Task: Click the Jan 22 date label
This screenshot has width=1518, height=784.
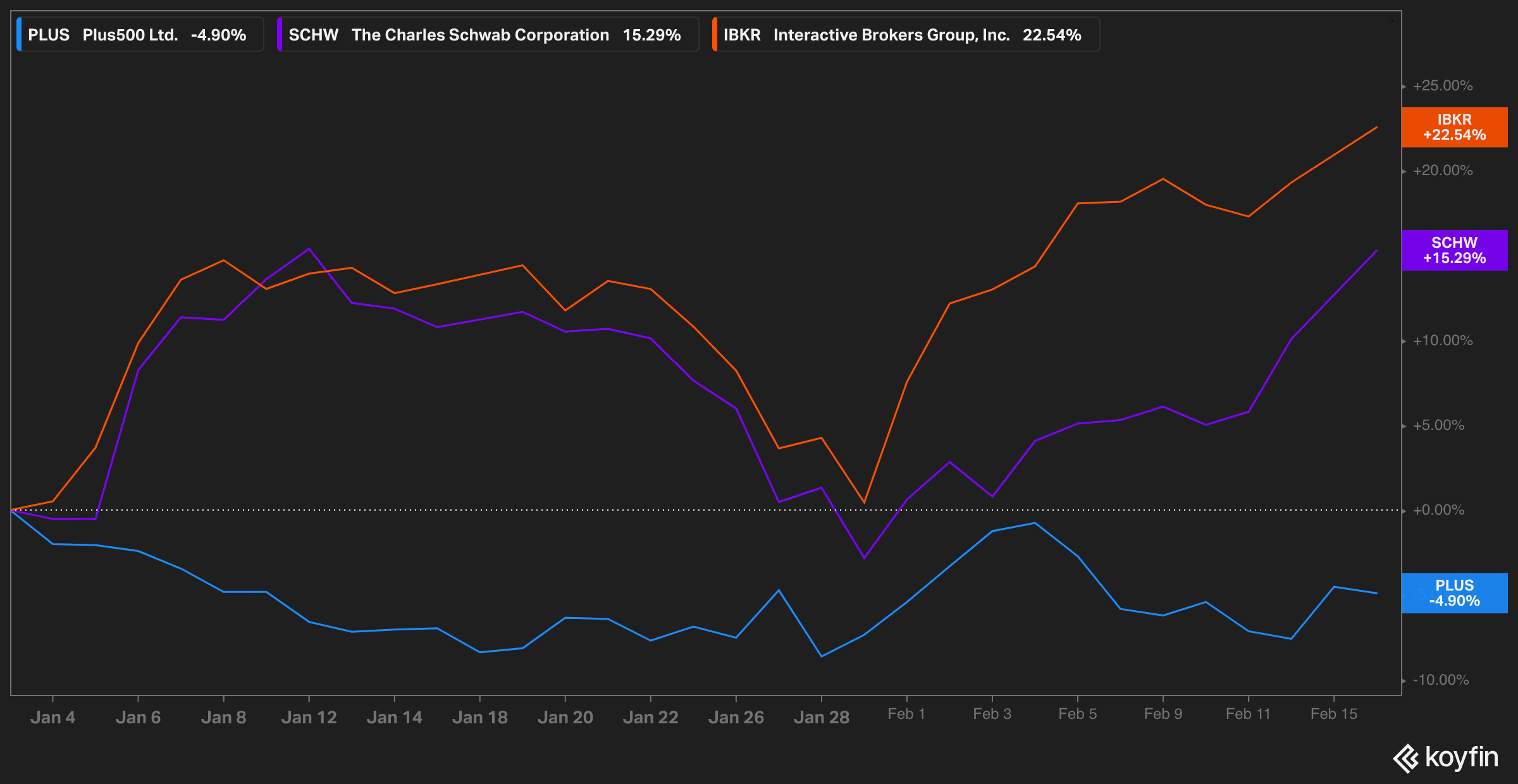Action: 650,718
